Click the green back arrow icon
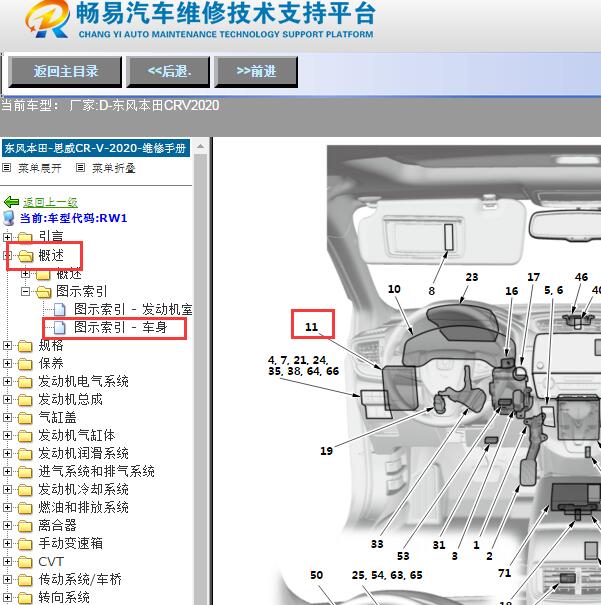The height and width of the screenshot is (605, 601). (11, 201)
